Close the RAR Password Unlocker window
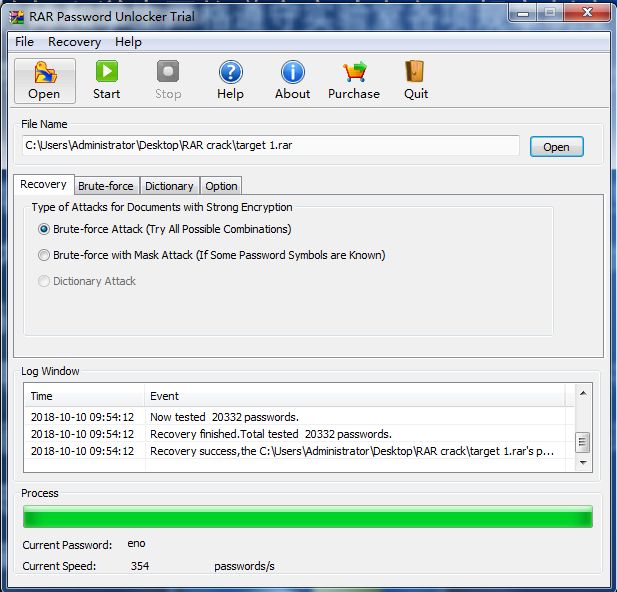 (587, 12)
